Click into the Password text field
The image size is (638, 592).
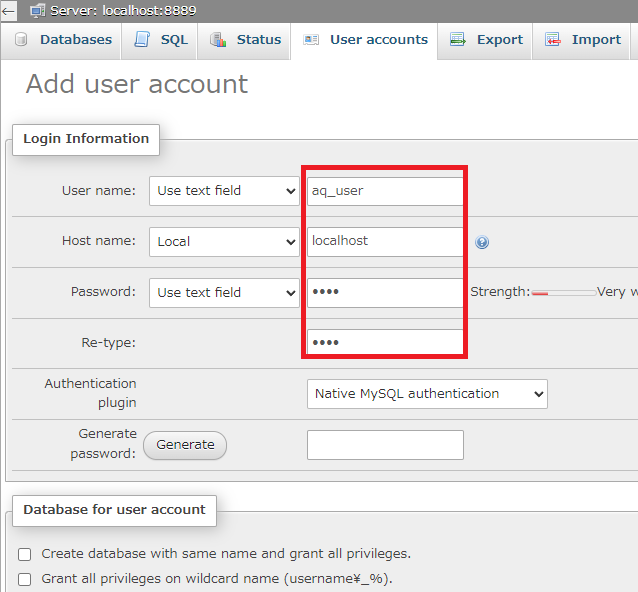(385, 293)
